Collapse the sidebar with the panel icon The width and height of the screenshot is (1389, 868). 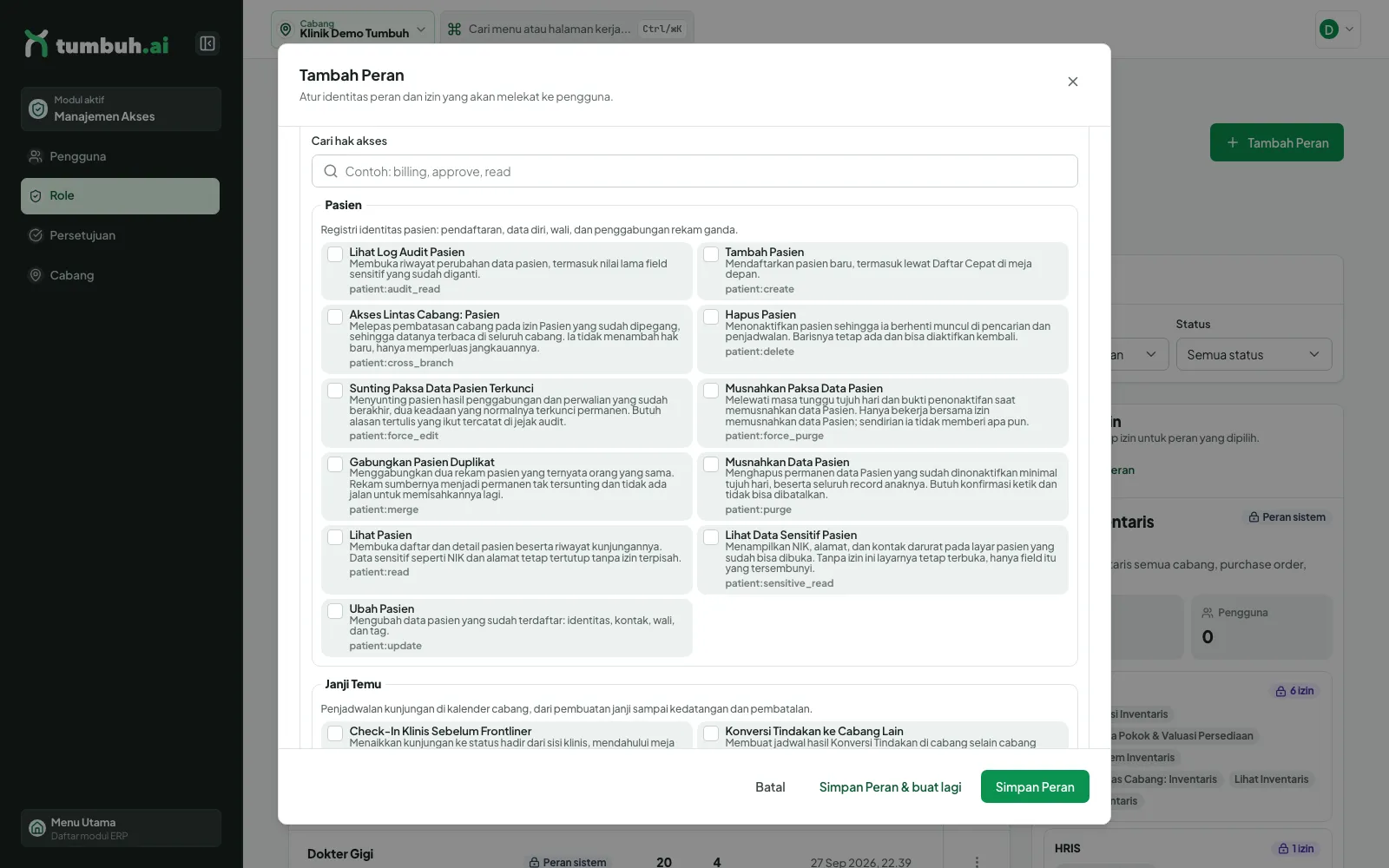[207, 43]
